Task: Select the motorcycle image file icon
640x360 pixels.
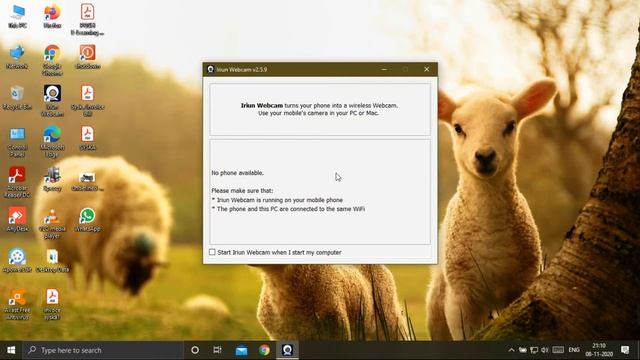Action: 87,180
